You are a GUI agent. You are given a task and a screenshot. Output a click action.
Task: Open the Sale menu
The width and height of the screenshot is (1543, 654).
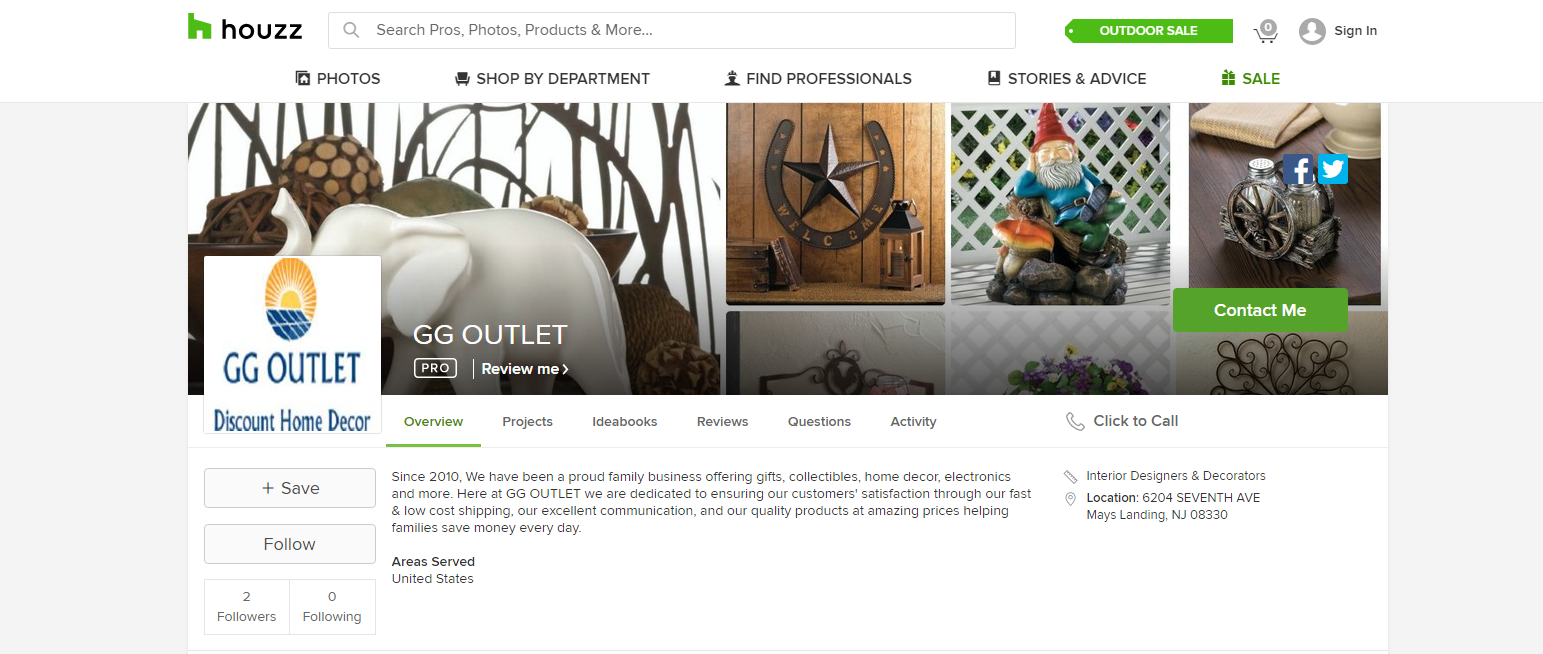tap(1250, 78)
